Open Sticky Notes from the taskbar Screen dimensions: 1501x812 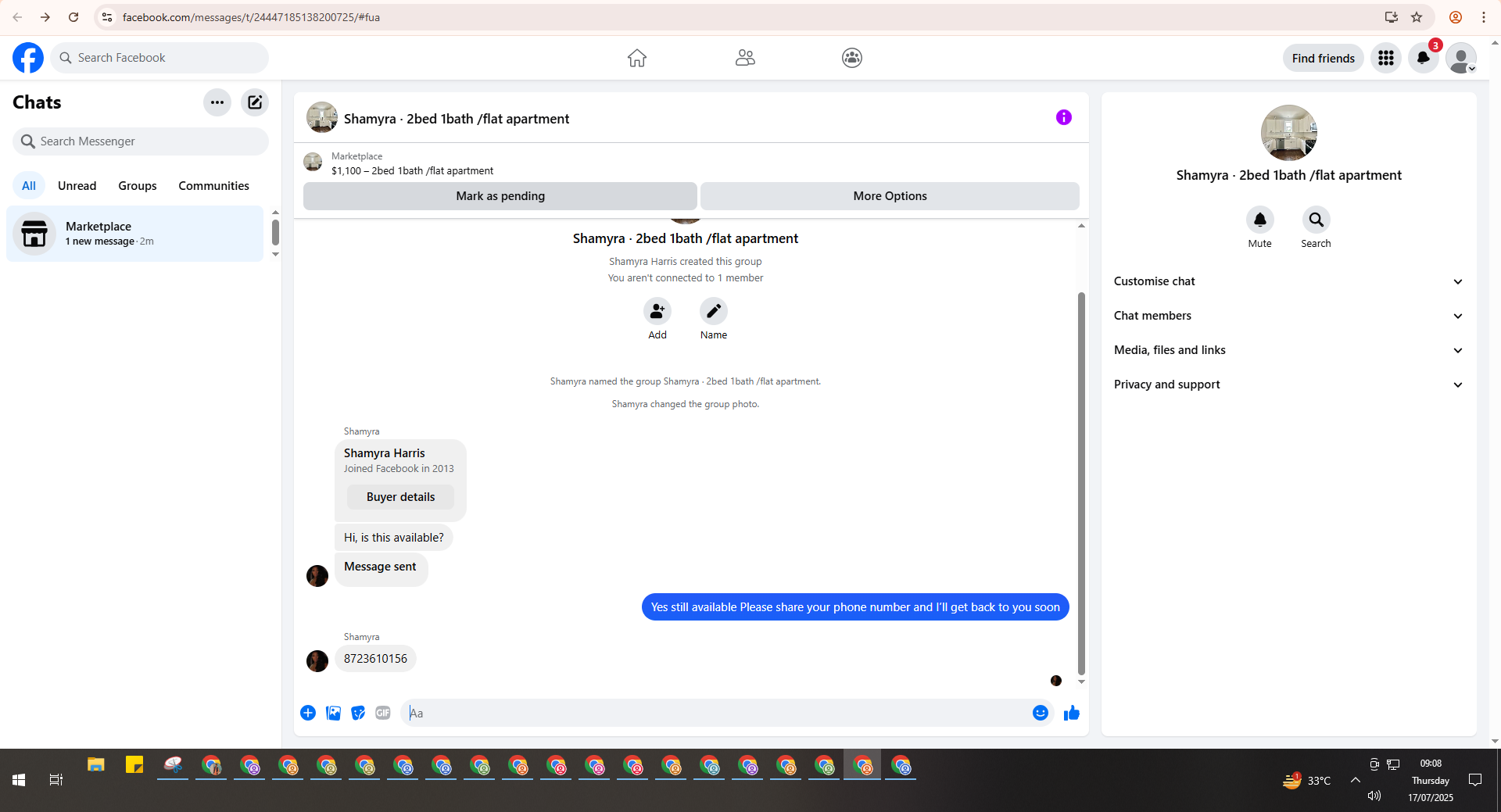click(x=134, y=766)
